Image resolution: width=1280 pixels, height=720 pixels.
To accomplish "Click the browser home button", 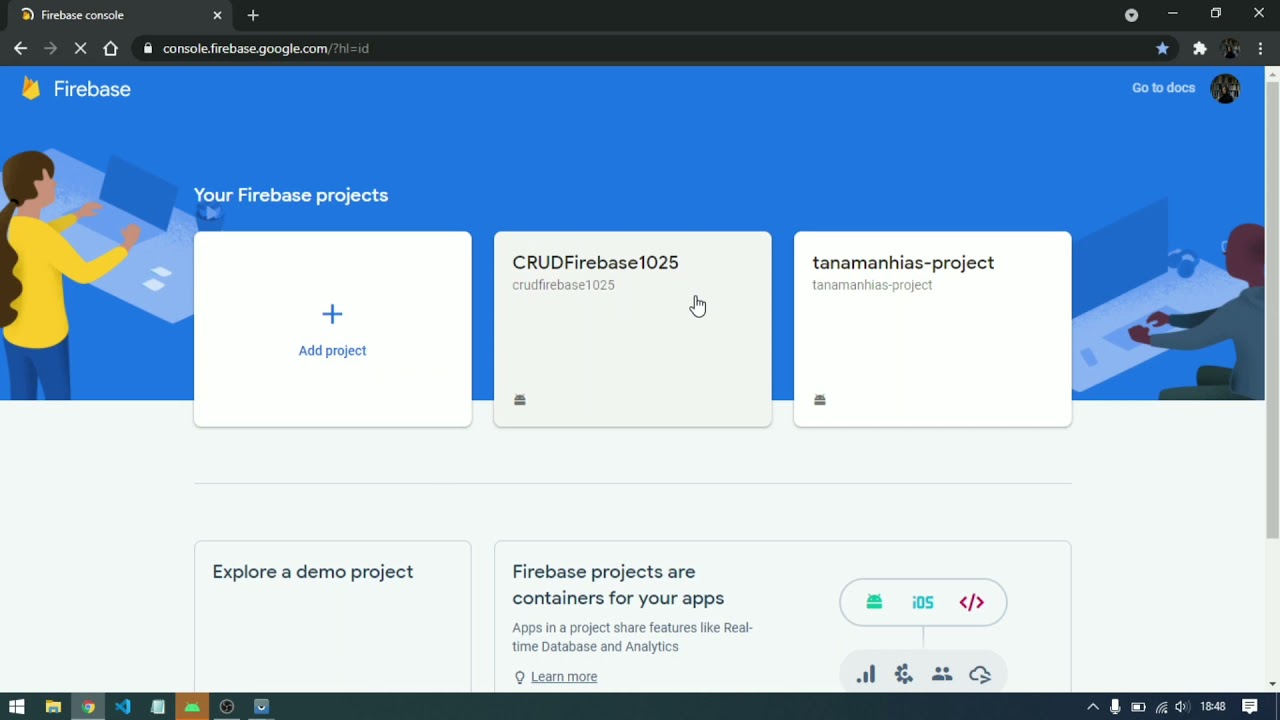I will point(111,48).
